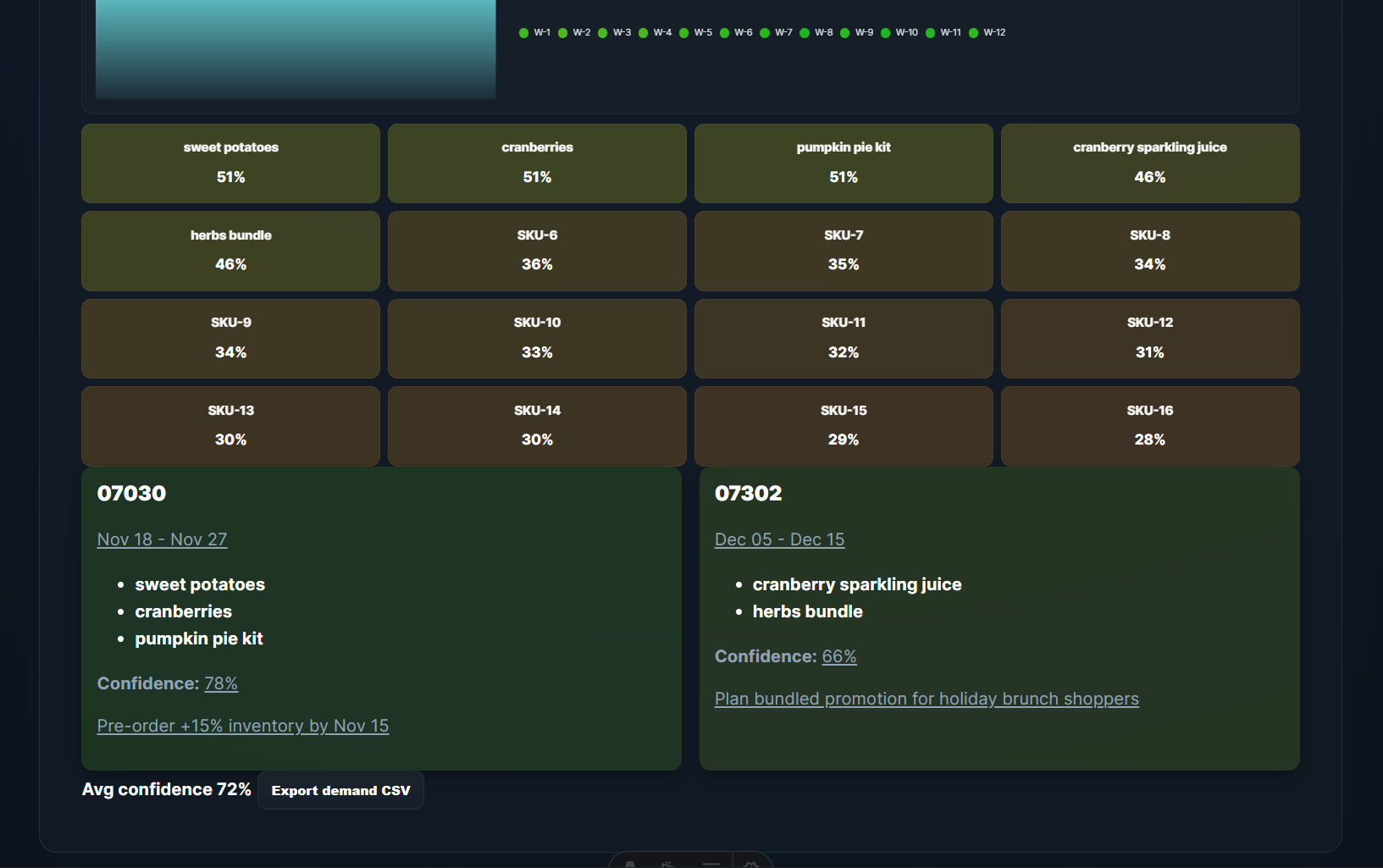
Task: Open the SKU-15 tile
Action: coord(844,426)
